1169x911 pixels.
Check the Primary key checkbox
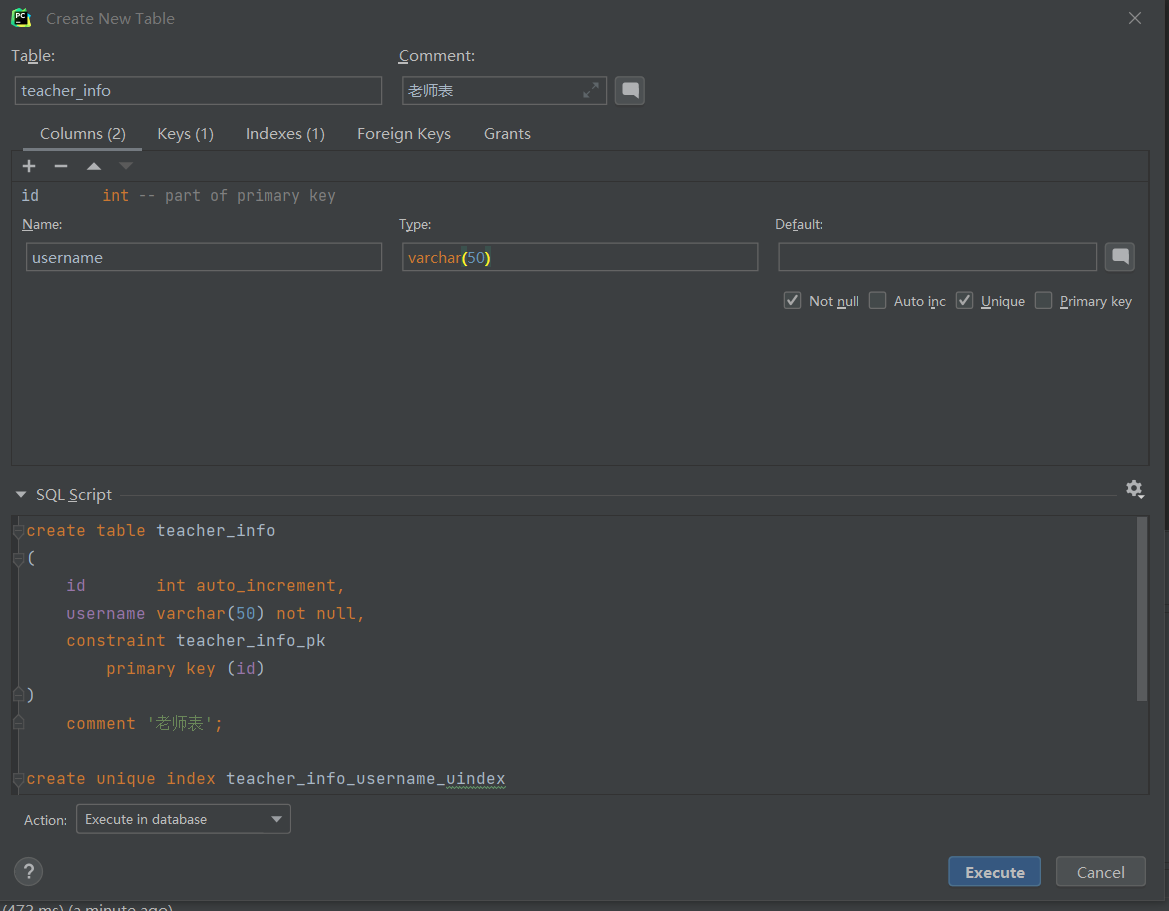click(x=1044, y=301)
